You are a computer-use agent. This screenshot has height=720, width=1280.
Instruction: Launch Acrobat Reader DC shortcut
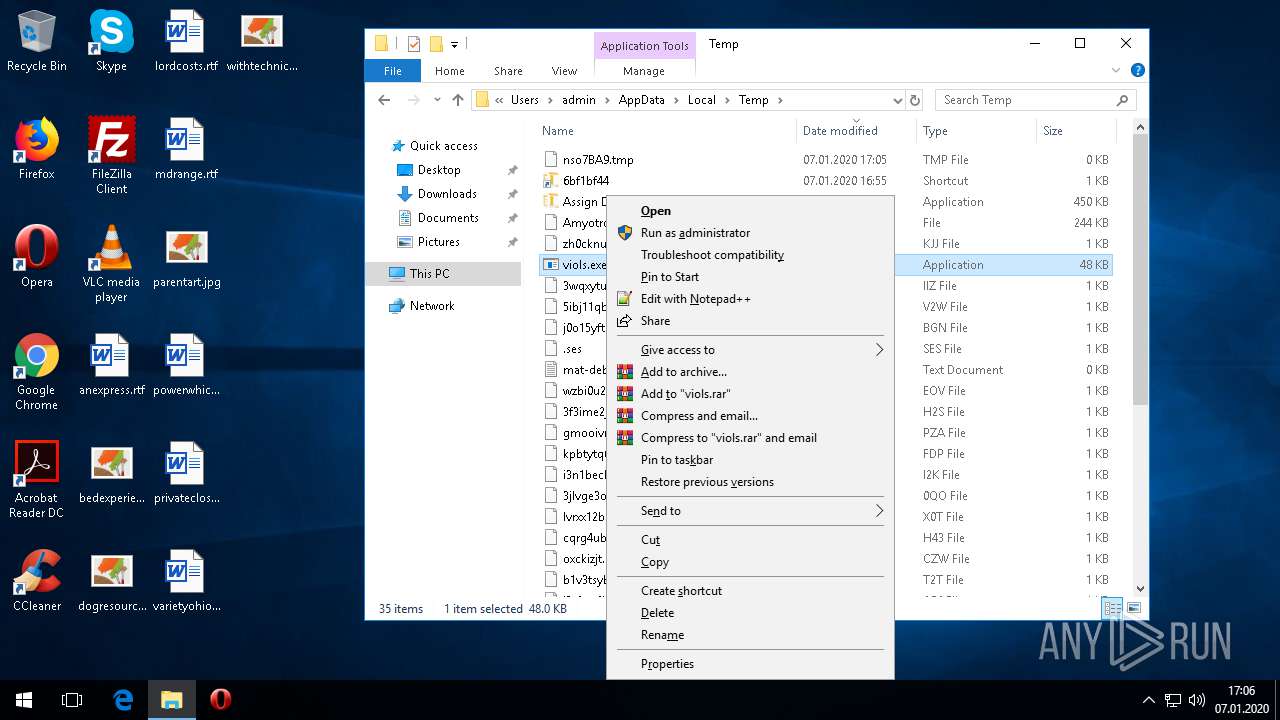pyautogui.click(x=36, y=479)
